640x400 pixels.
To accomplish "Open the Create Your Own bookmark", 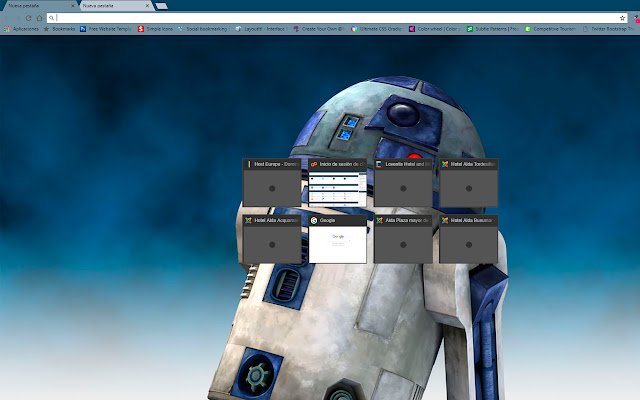I will (x=319, y=29).
